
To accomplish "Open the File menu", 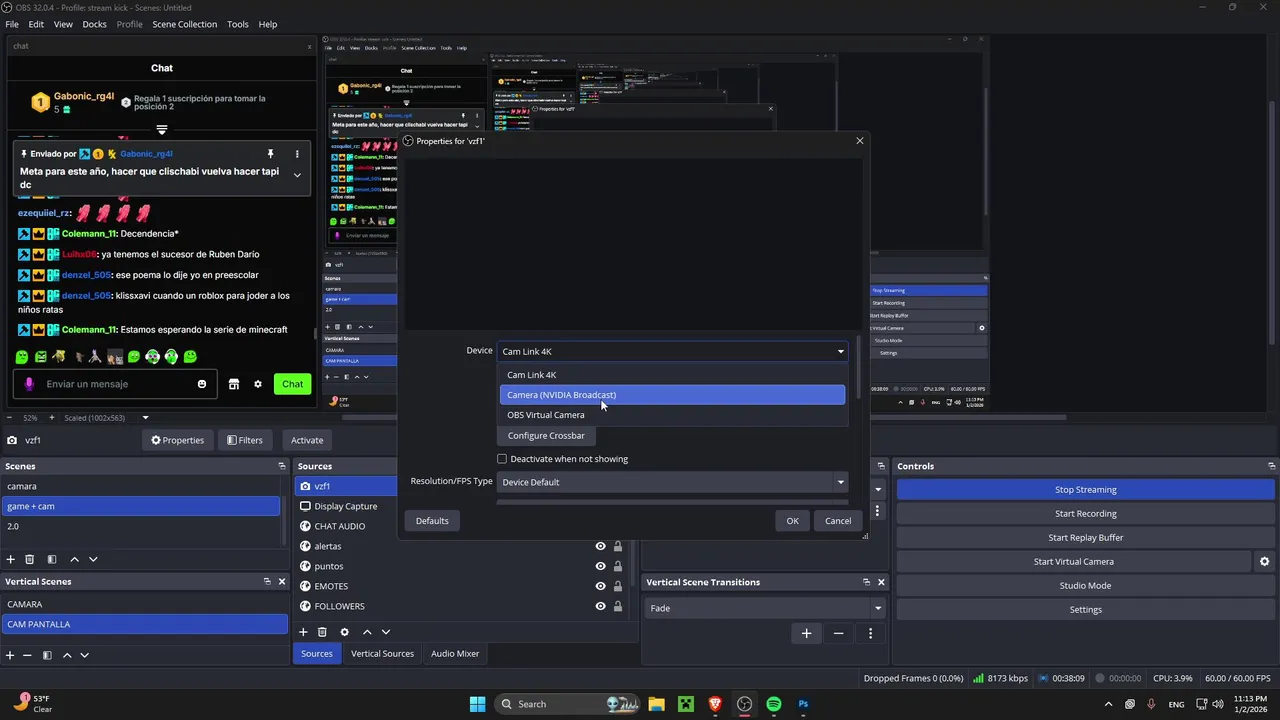I will tap(12, 24).
